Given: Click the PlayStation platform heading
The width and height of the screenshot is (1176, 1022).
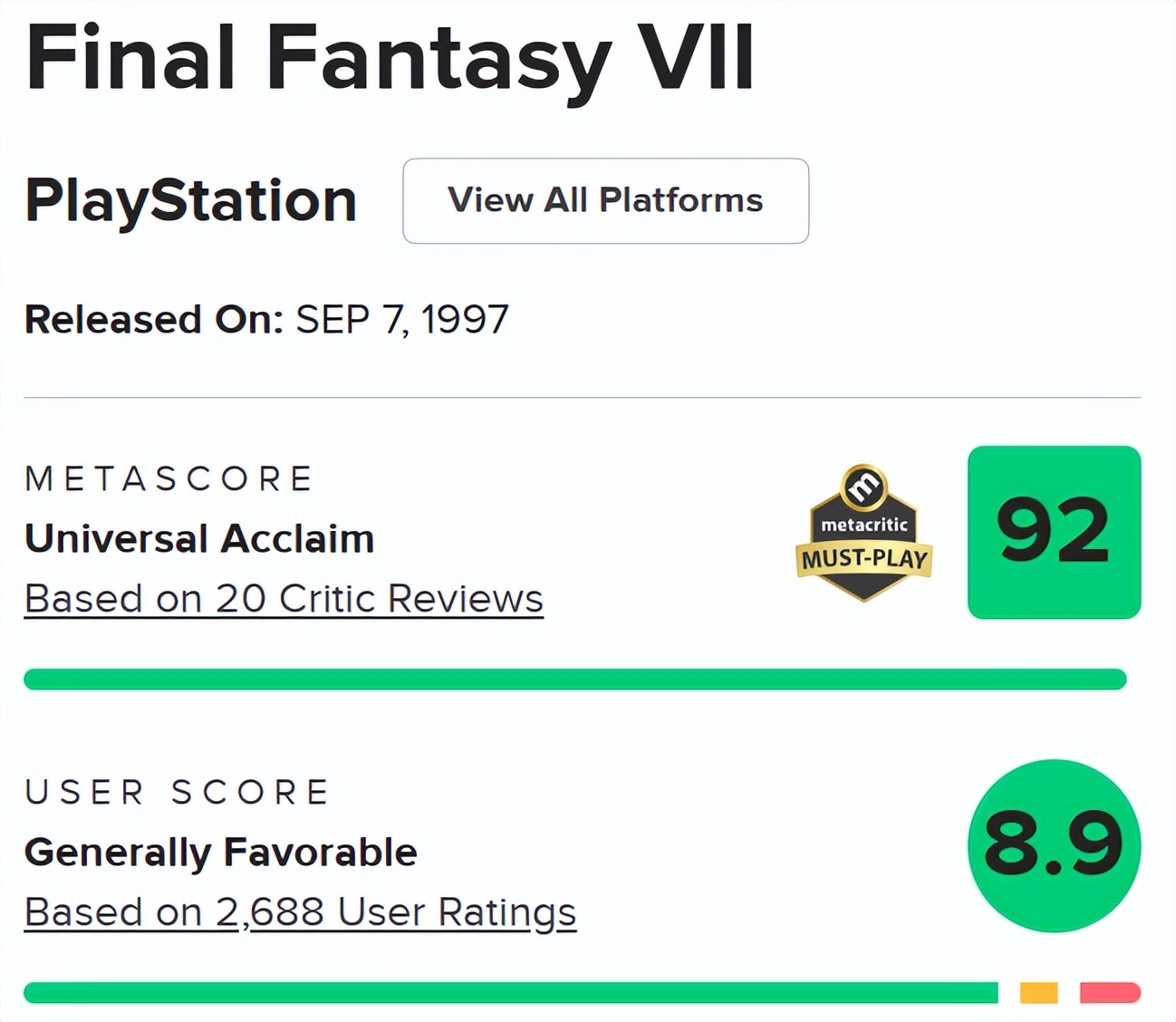Looking at the screenshot, I should click(190, 200).
